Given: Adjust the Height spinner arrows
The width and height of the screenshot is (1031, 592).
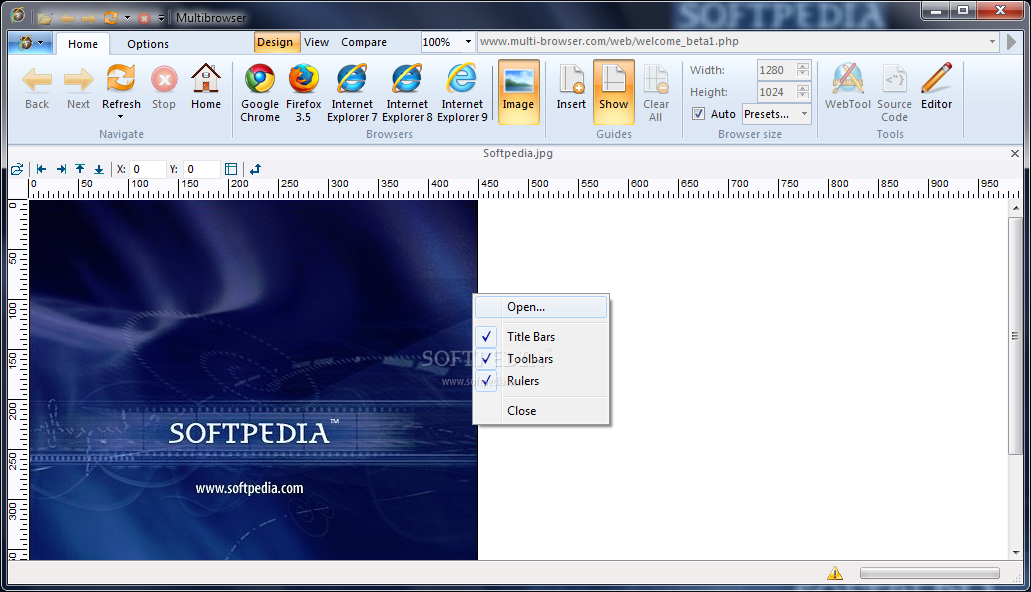Looking at the screenshot, I should point(803,92).
